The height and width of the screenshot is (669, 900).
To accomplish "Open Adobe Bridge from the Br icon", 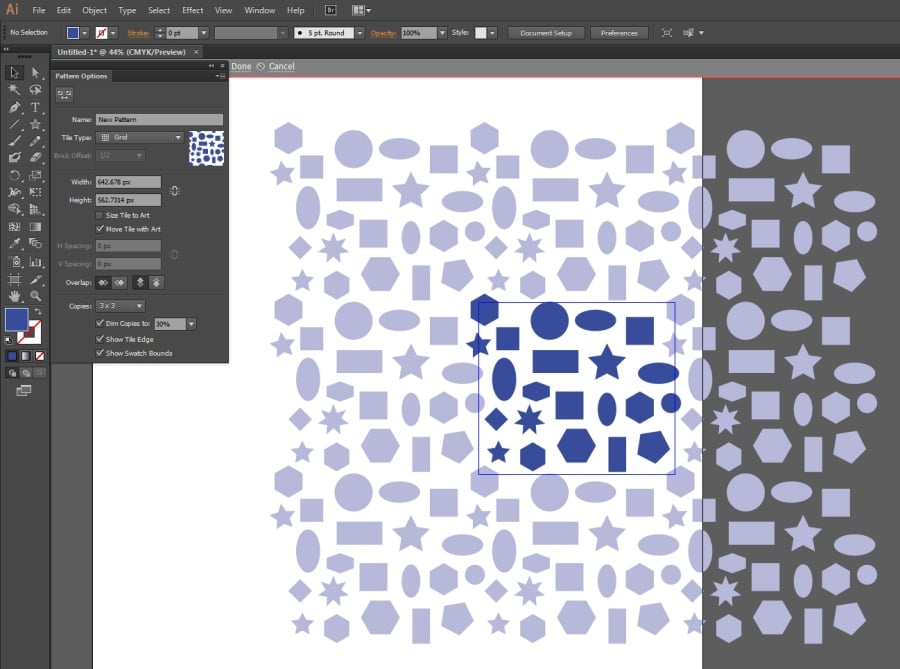I will click(x=331, y=10).
